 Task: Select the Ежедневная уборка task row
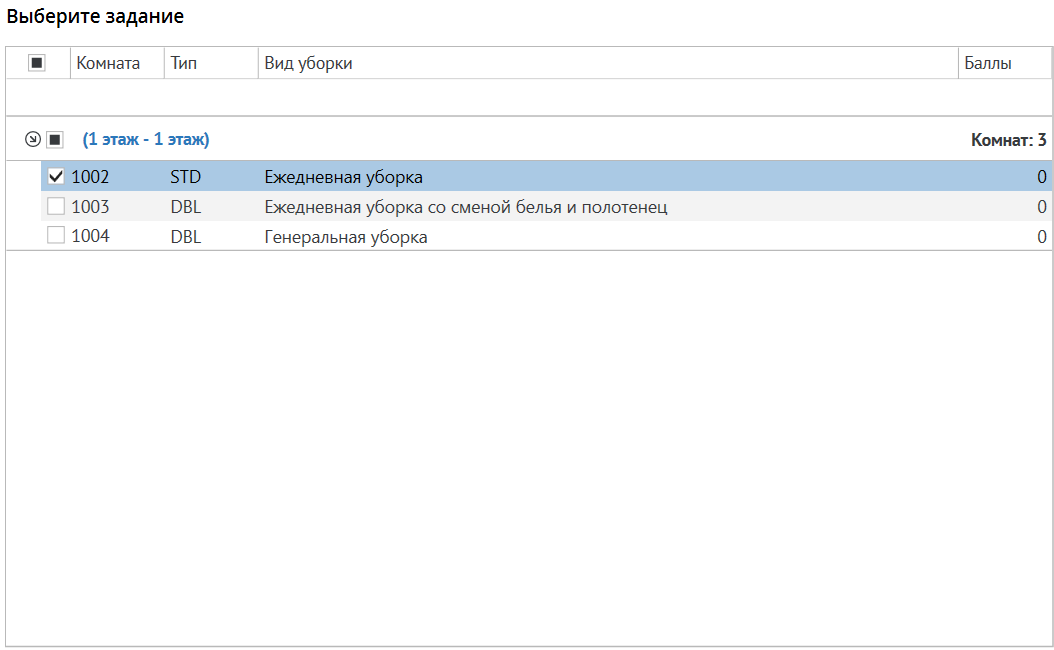click(x=343, y=177)
